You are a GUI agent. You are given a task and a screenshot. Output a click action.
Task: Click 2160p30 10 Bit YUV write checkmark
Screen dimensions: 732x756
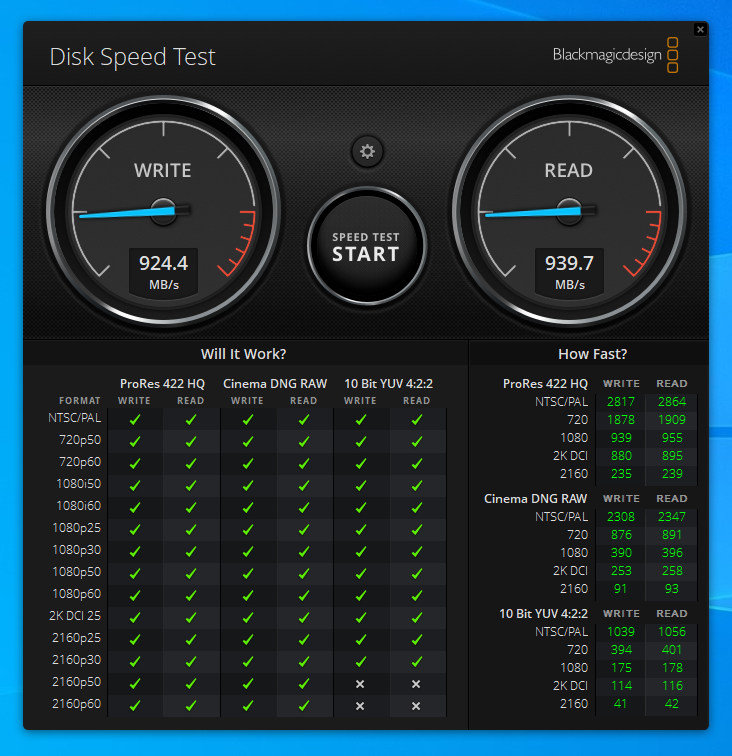click(361, 662)
